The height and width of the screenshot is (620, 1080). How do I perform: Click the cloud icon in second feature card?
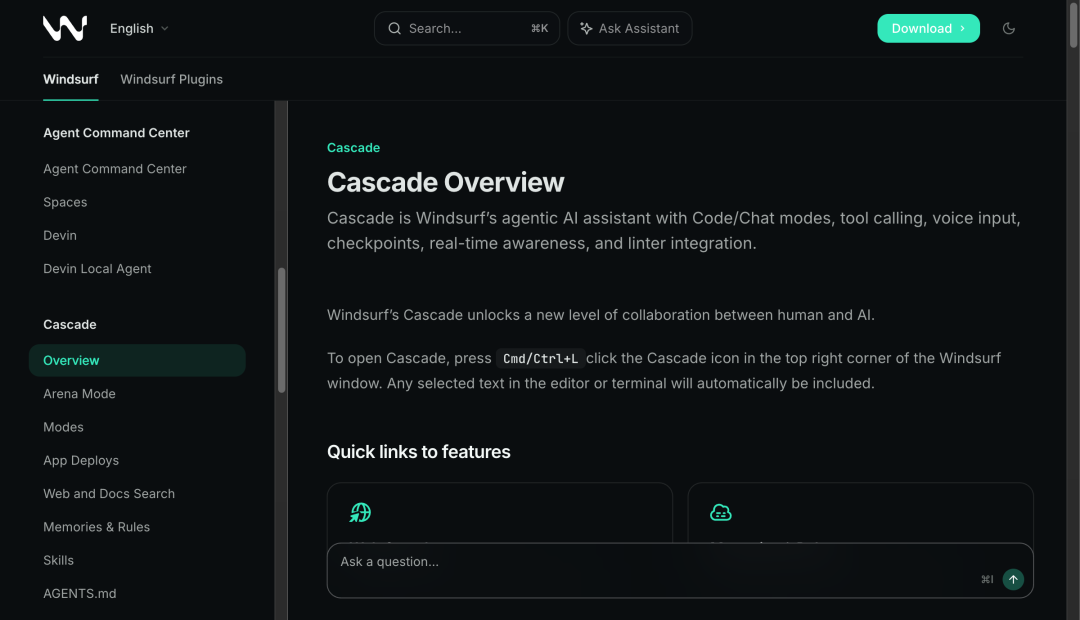click(720, 513)
